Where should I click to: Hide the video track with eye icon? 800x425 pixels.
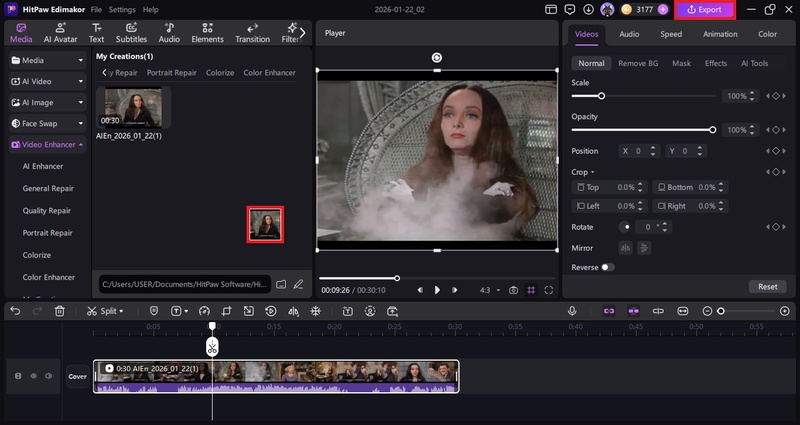tap(34, 376)
